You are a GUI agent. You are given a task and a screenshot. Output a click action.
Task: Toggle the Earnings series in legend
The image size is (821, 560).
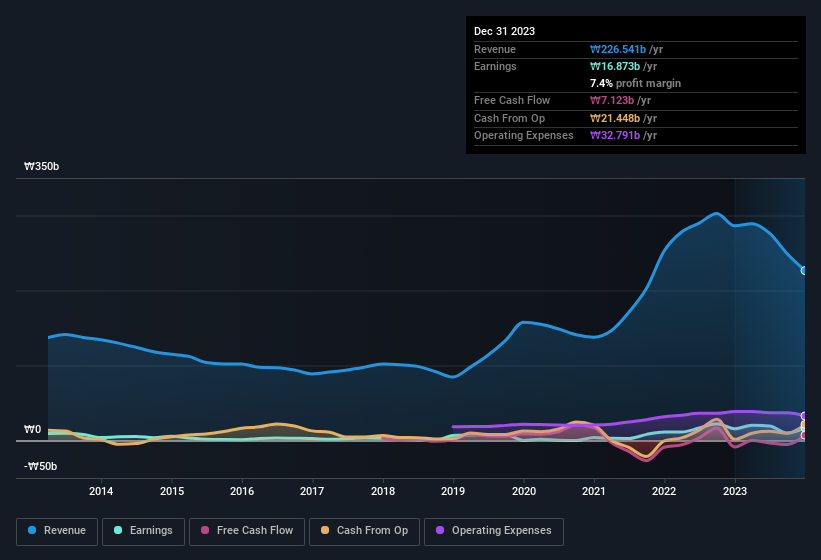(x=143, y=530)
